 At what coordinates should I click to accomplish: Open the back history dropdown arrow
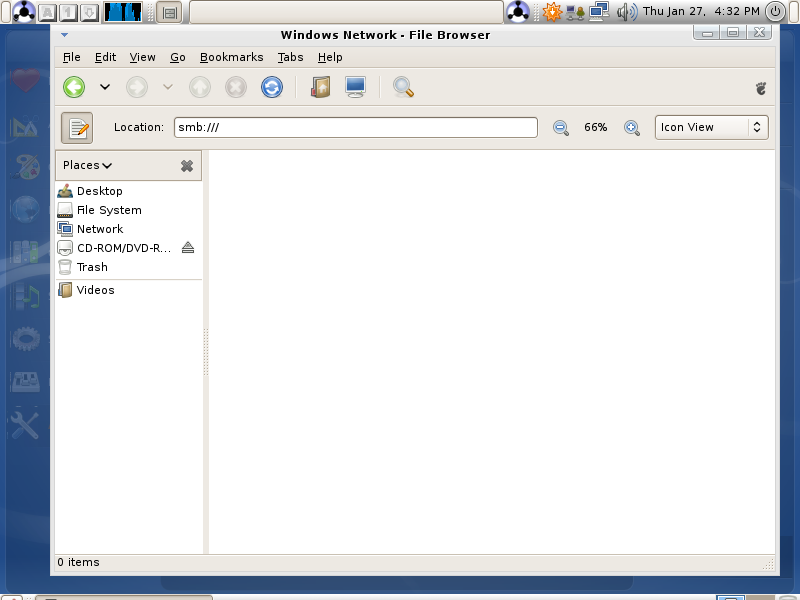[x=105, y=87]
